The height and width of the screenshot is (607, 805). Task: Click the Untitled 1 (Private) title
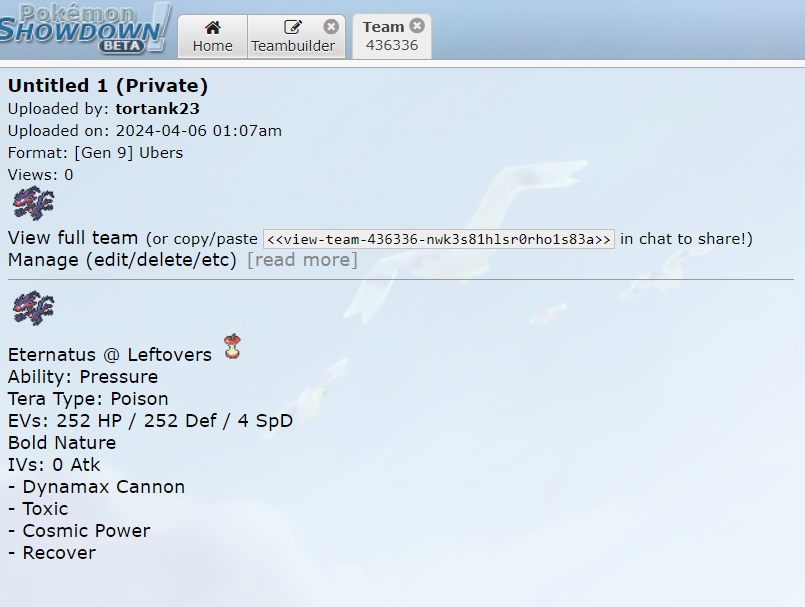(x=108, y=86)
